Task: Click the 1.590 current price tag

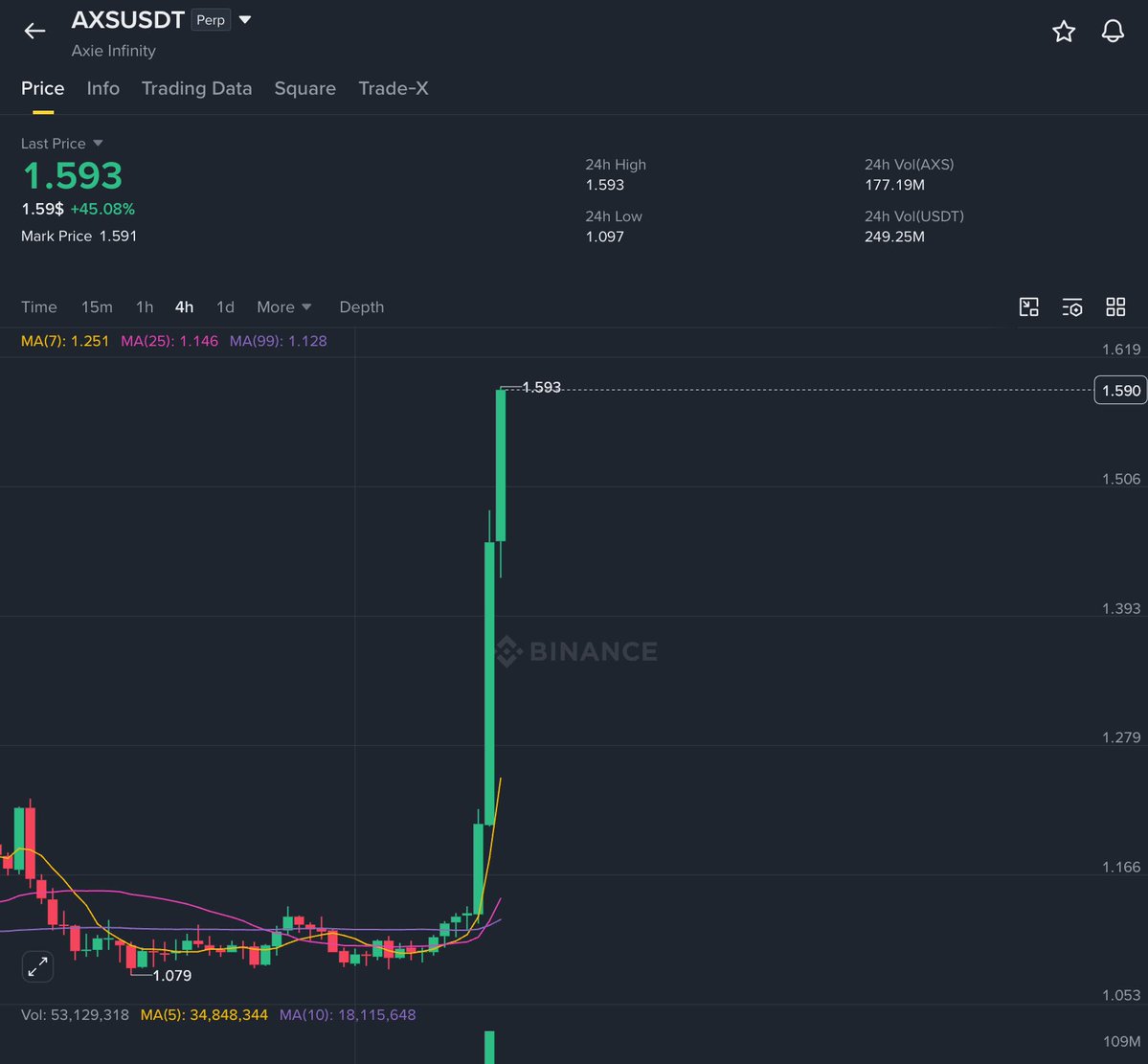Action: (1121, 391)
